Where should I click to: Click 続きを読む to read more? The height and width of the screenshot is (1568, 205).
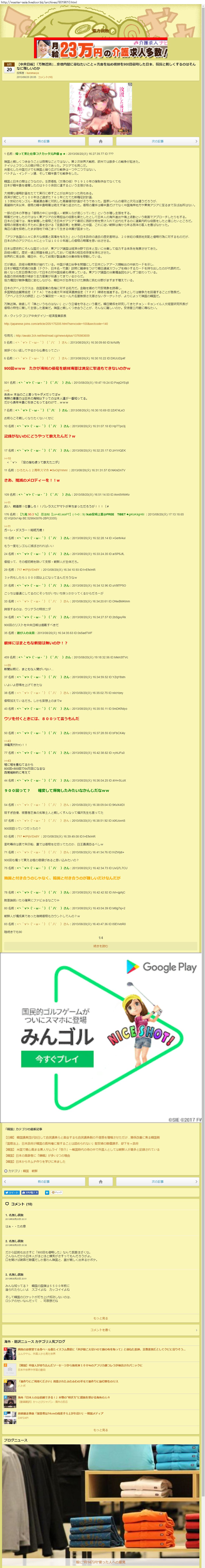(101, 946)
